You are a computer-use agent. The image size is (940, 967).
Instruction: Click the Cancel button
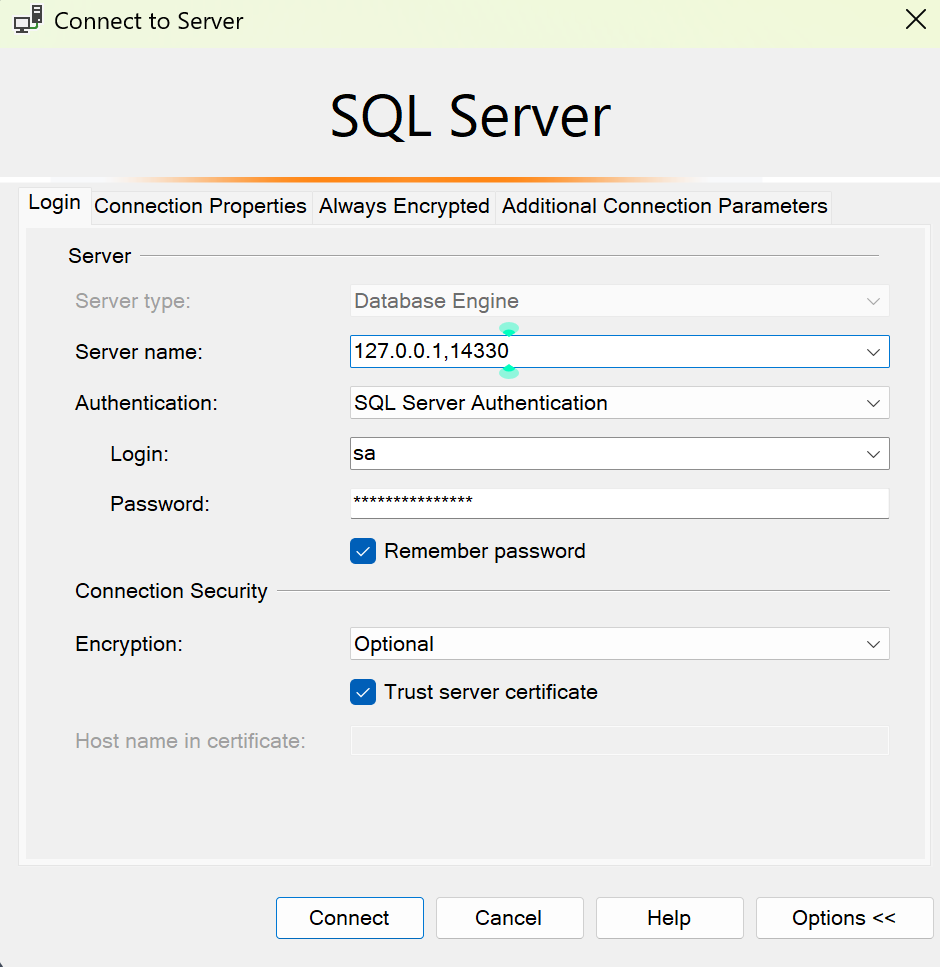point(509,918)
